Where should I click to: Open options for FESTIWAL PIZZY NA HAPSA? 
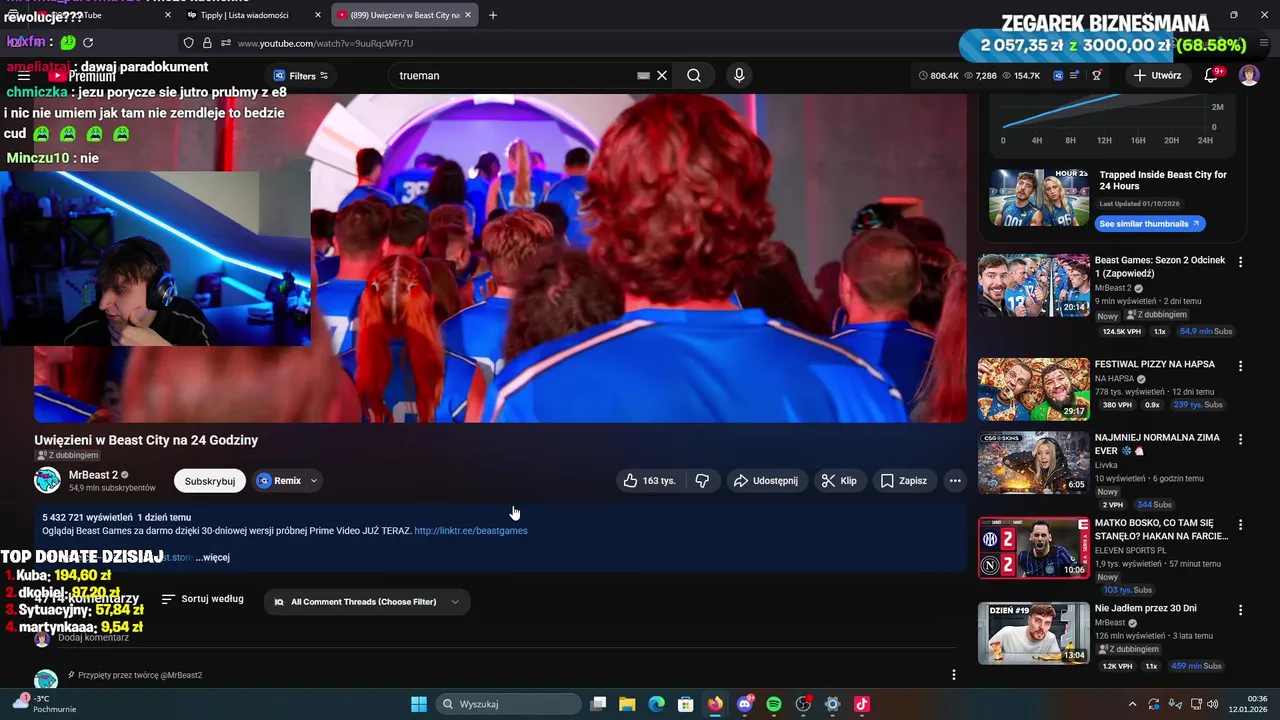[x=1241, y=367]
